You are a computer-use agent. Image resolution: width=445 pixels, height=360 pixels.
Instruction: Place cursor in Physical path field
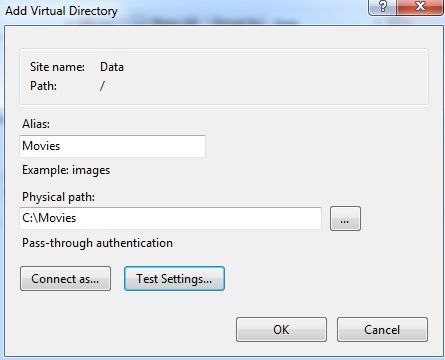[x=170, y=218]
